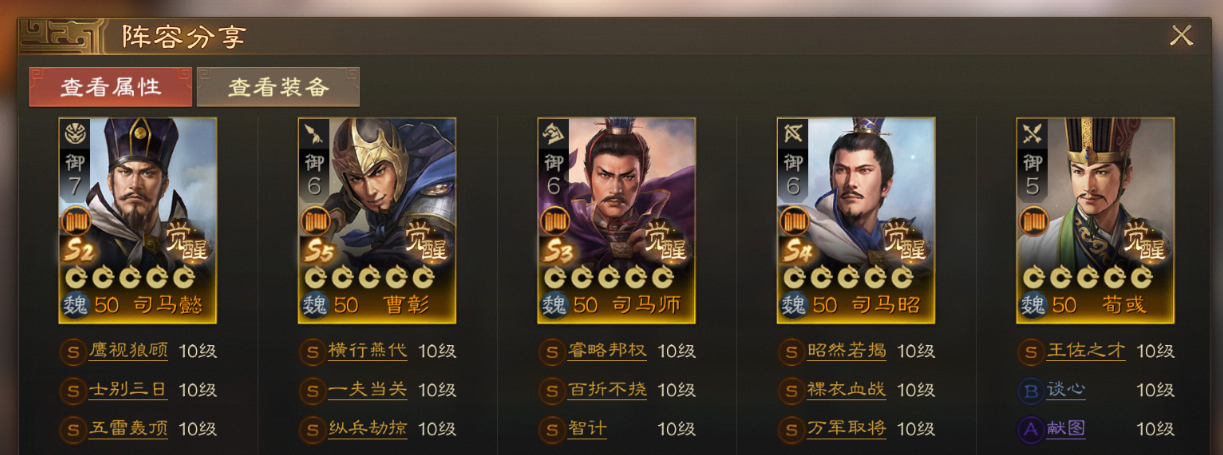Switch to the 查看属性 tab

[x=110, y=87]
